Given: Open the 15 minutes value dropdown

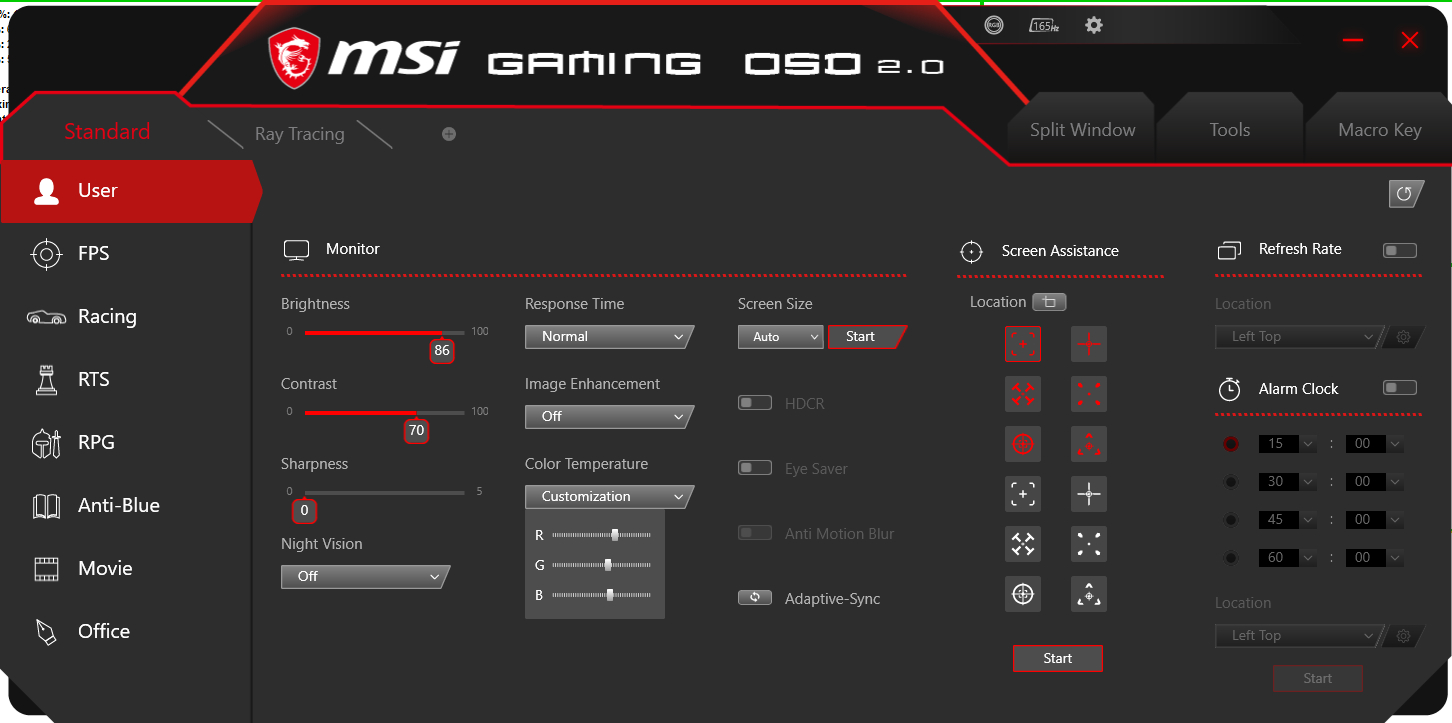Looking at the screenshot, I should tap(1288, 444).
